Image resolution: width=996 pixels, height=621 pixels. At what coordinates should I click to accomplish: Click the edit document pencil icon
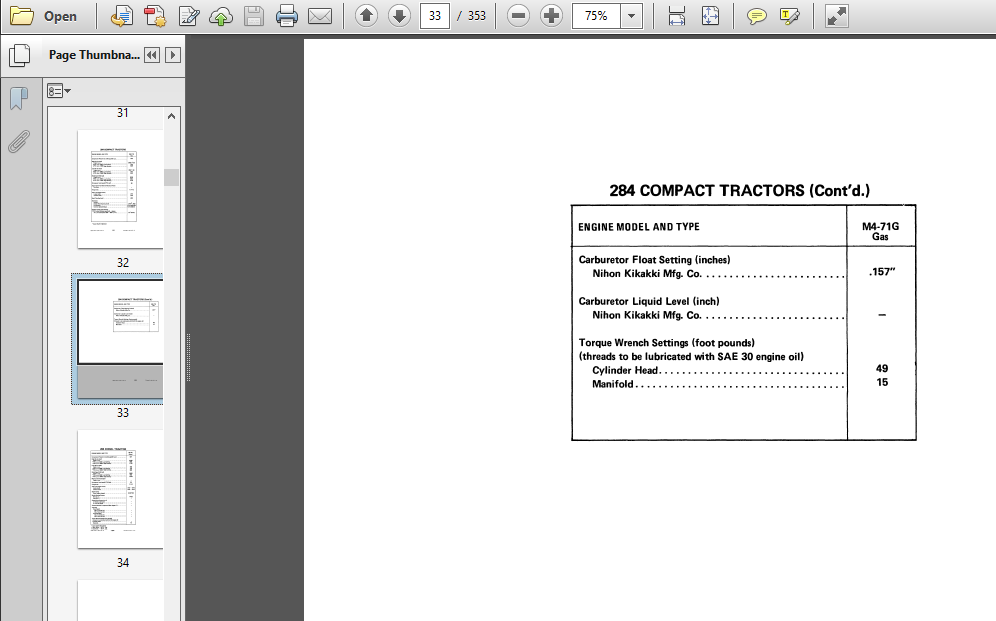pyautogui.click(x=189, y=16)
